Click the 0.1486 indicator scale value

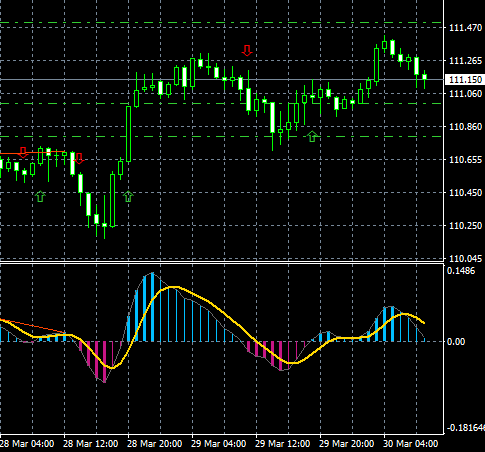461,271
